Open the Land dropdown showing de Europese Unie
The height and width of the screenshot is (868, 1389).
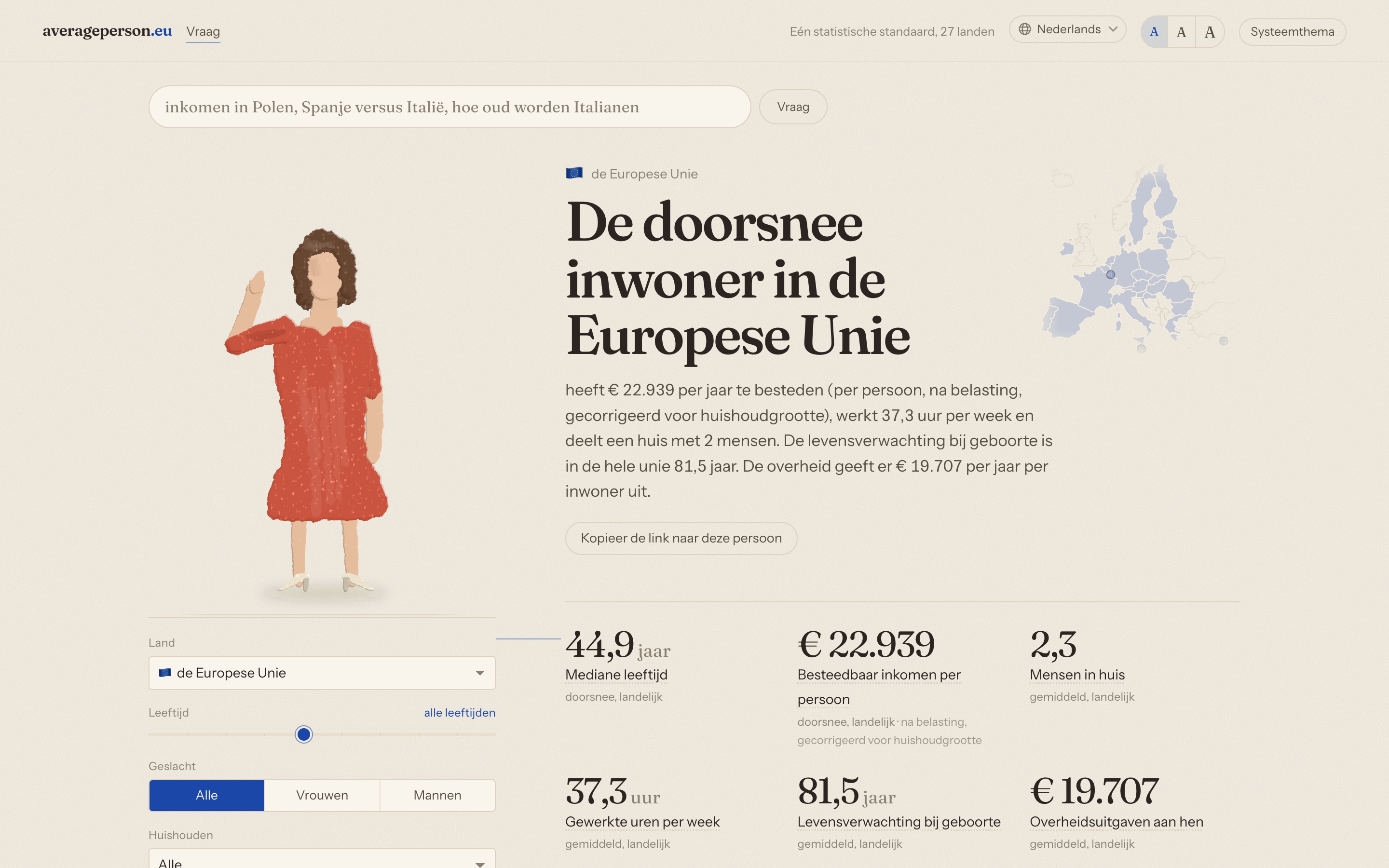pyautogui.click(x=322, y=673)
